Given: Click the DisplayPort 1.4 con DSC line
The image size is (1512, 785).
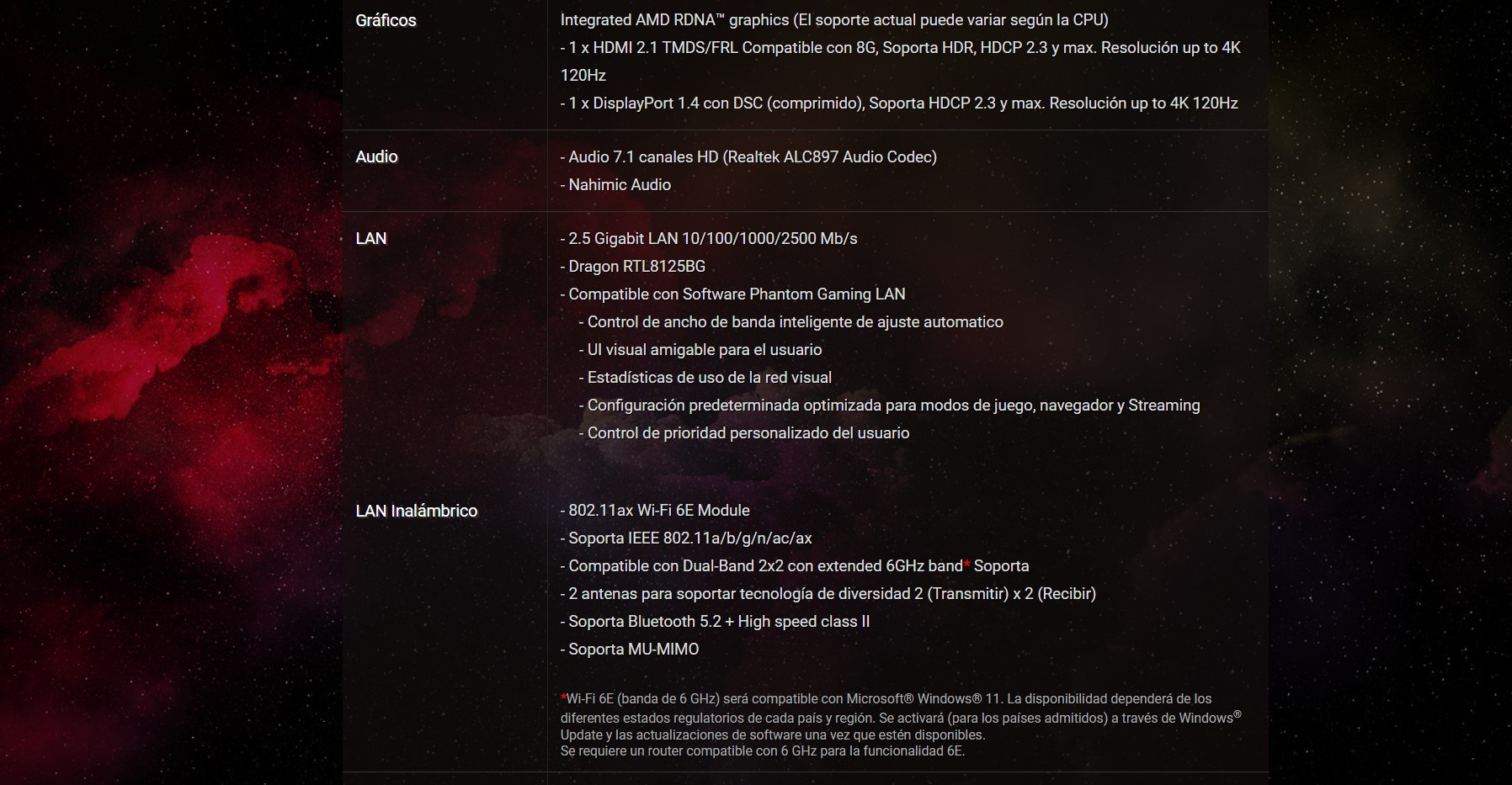Looking at the screenshot, I should [x=898, y=103].
